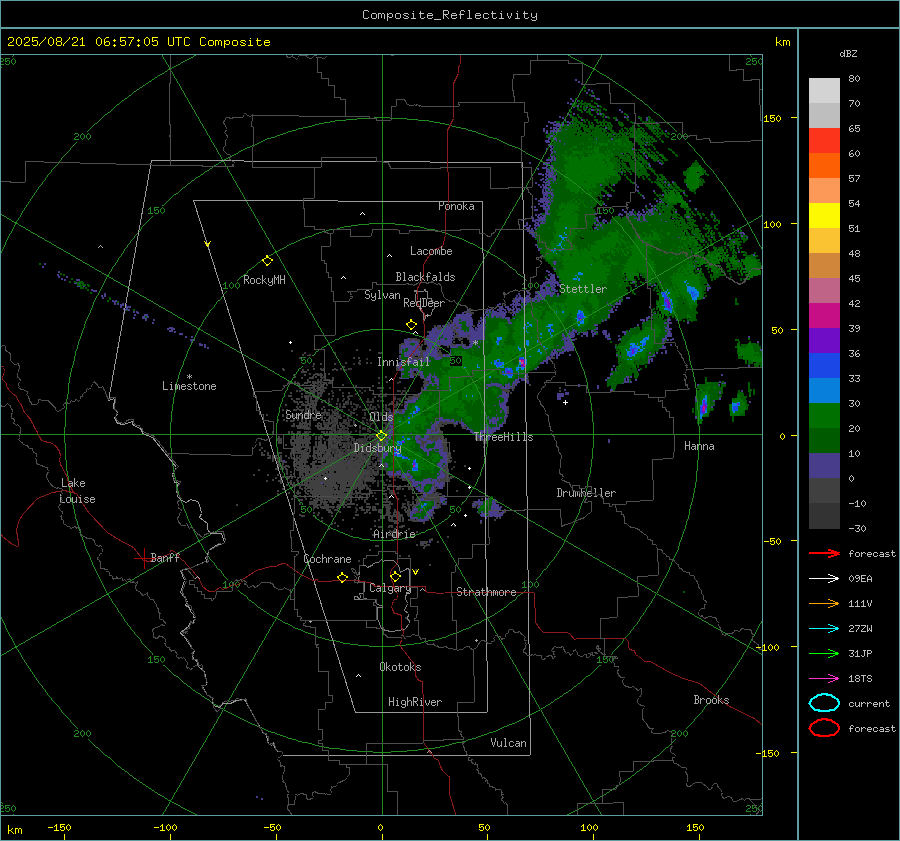Click the asterisk marker above Limestone
The height and width of the screenshot is (841, 900).
189,377
